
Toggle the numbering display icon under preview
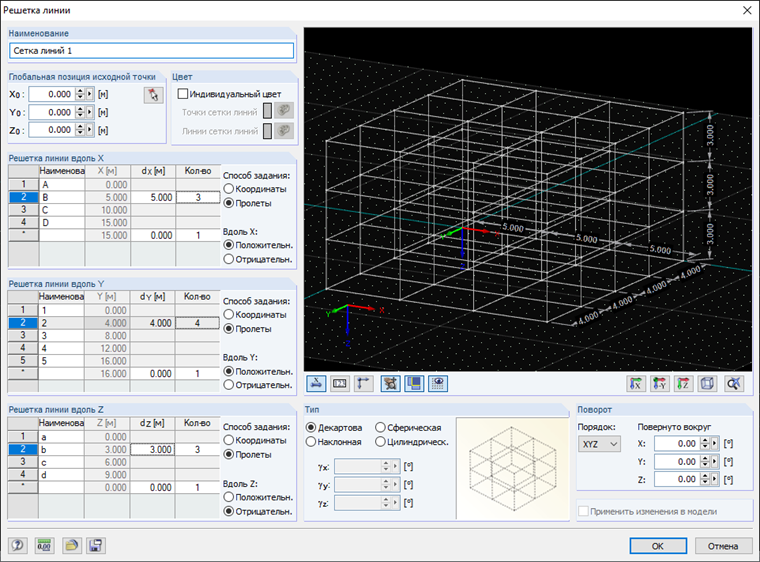coord(339,383)
